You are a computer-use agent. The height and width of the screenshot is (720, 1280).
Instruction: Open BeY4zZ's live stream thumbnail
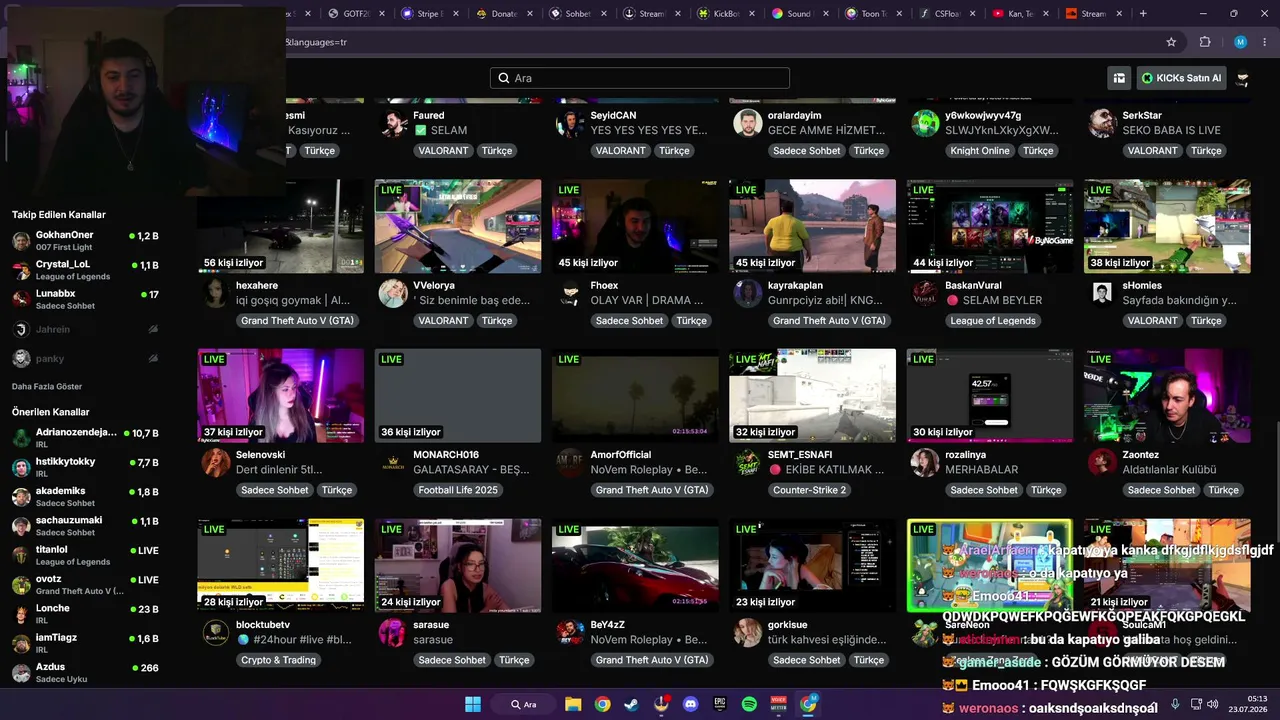635,565
